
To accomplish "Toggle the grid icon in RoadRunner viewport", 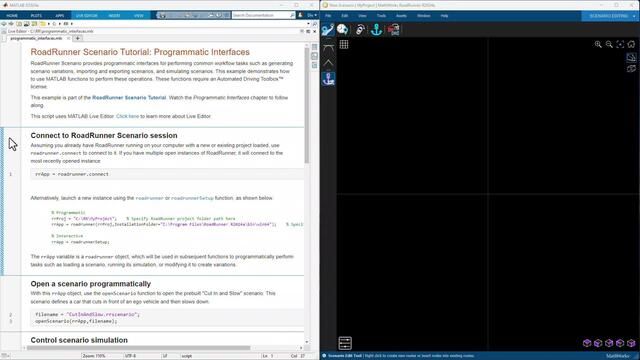I will tap(344, 44).
